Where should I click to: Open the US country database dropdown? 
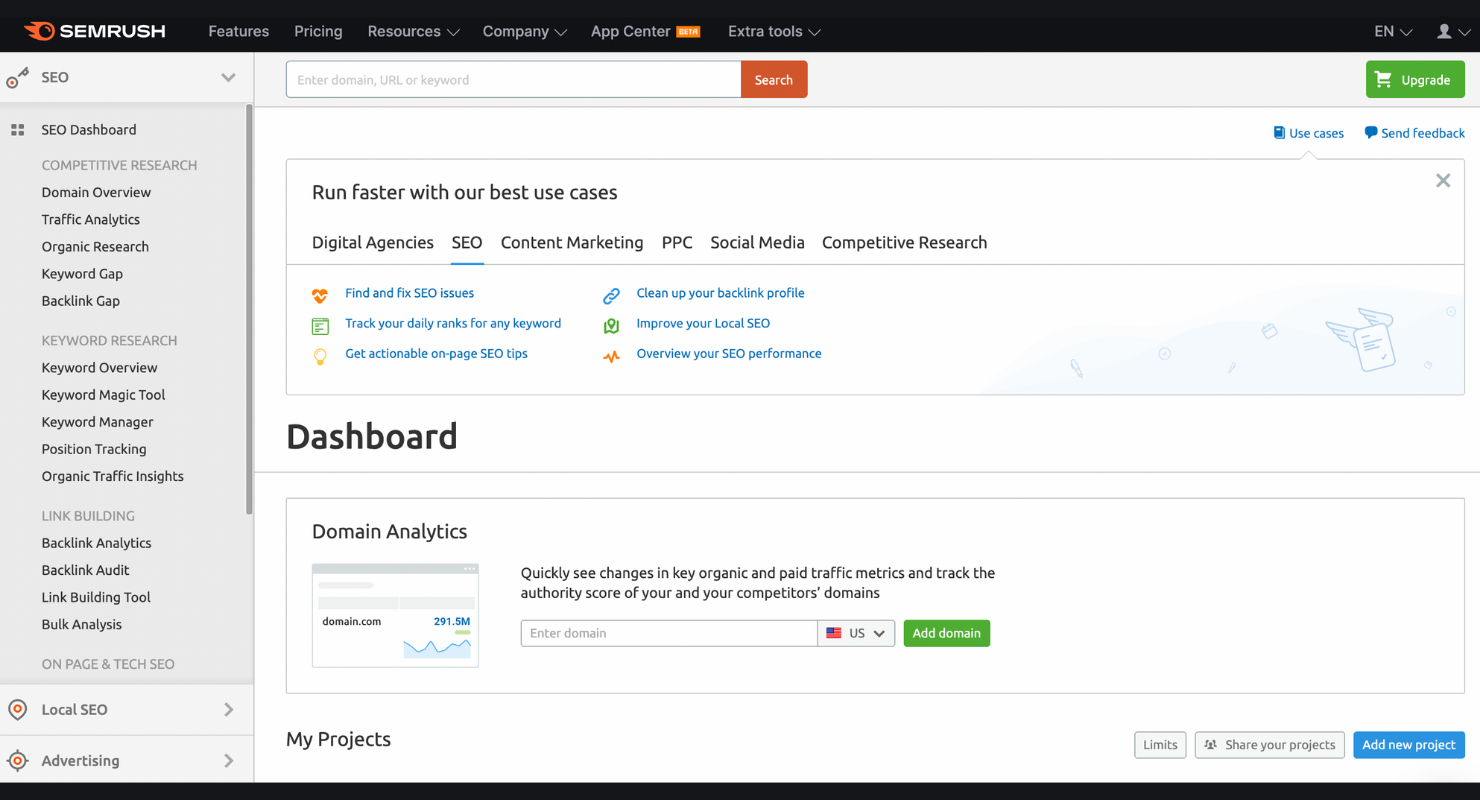click(856, 633)
